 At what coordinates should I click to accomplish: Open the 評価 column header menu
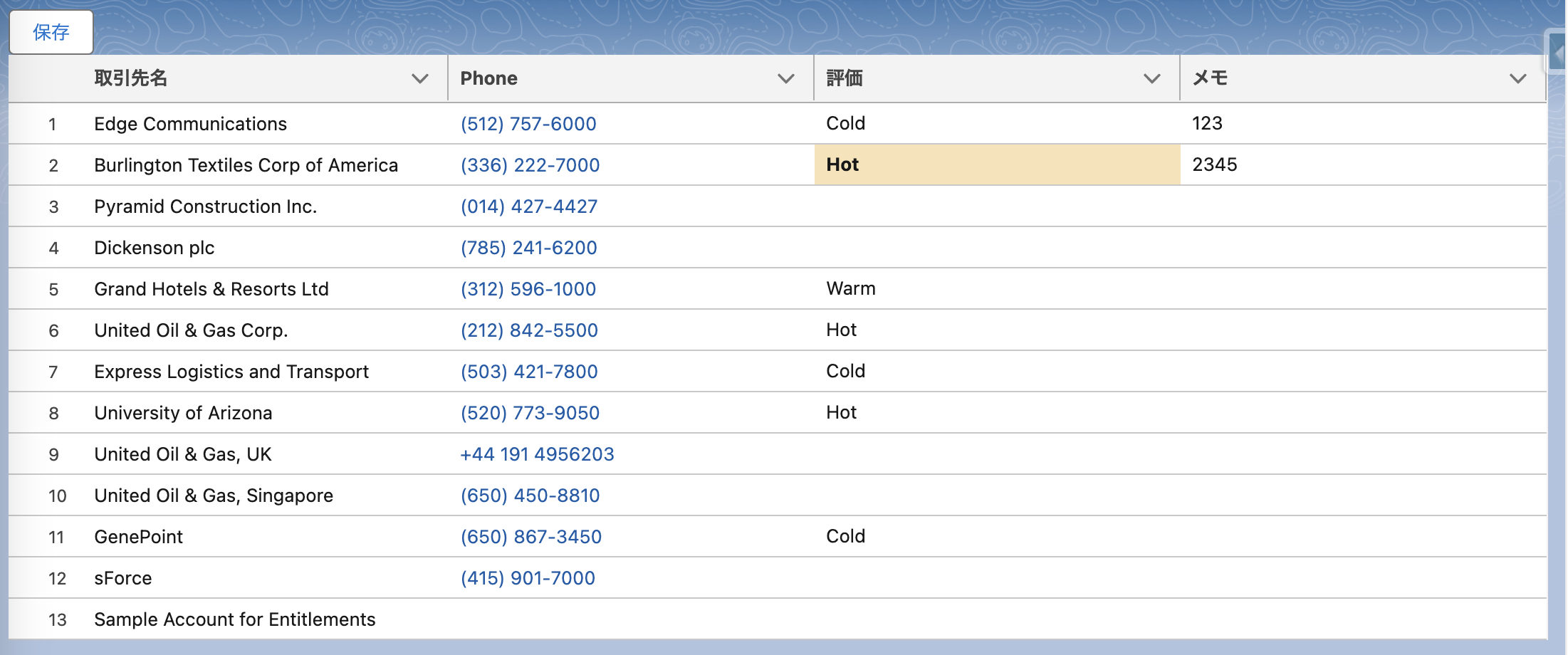(x=1151, y=78)
